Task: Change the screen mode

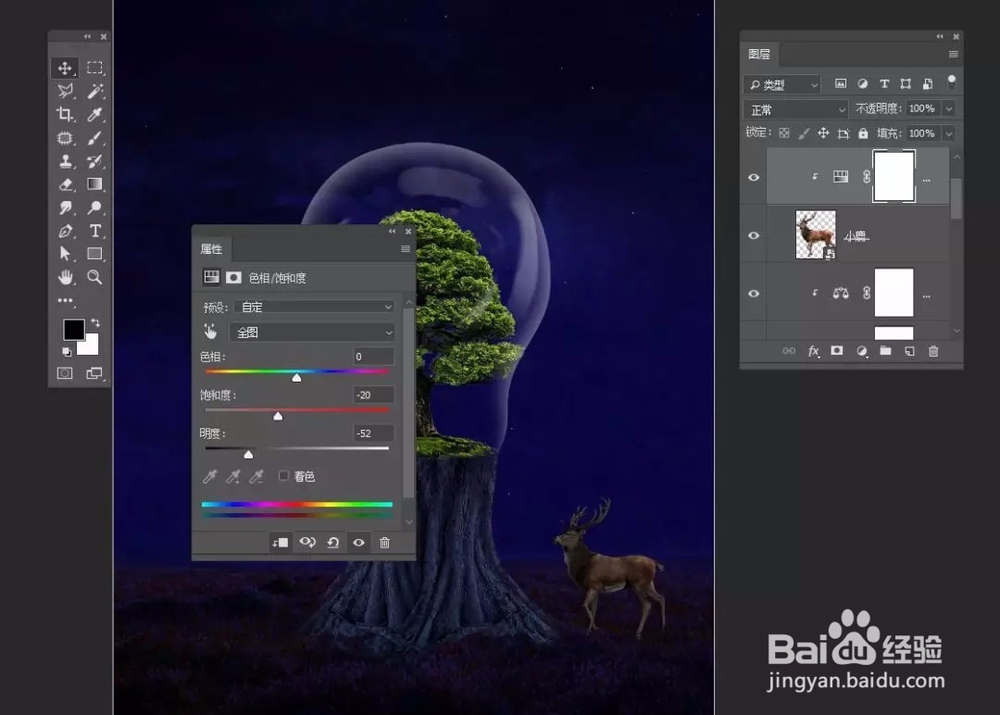Action: tap(94, 374)
